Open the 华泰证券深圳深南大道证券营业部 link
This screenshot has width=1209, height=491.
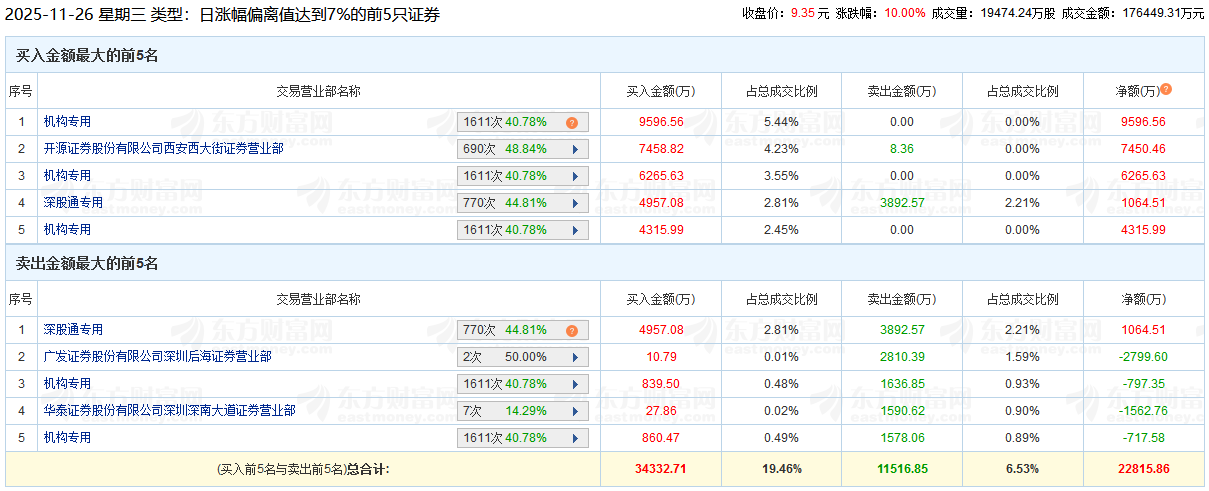(x=169, y=411)
